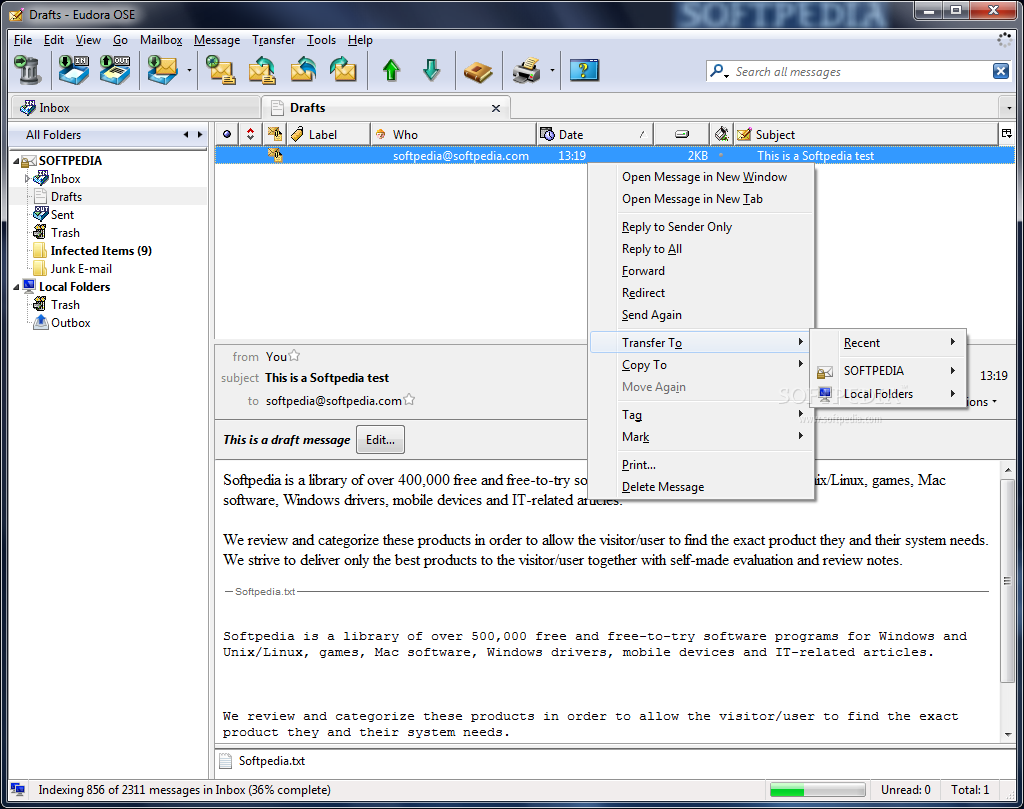Viewport: 1024px width, 809px height.
Task: Choose Reply to Sender Only
Action: 677,227
